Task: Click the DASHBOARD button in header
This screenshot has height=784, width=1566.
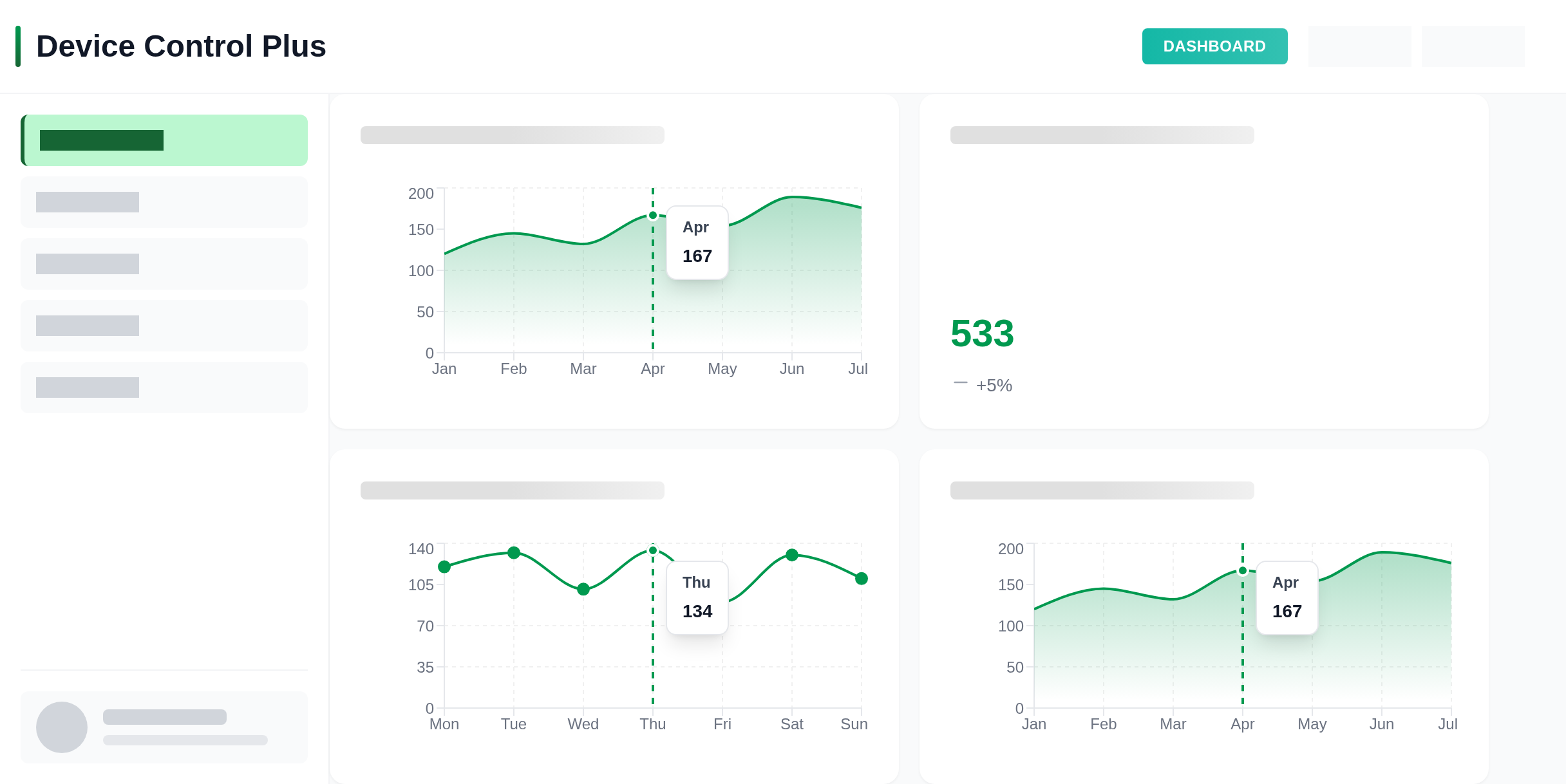Action: click(1214, 46)
